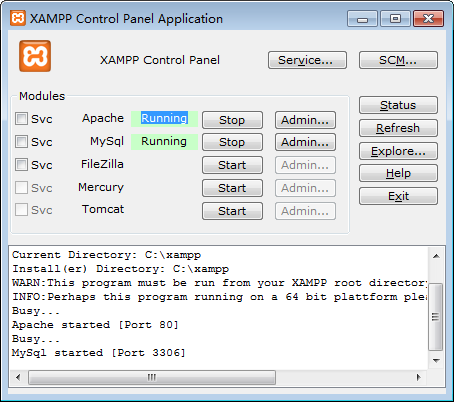Click the horizontal scrollbar thumb in log
This screenshot has height=402, width=454.
click(x=152, y=377)
